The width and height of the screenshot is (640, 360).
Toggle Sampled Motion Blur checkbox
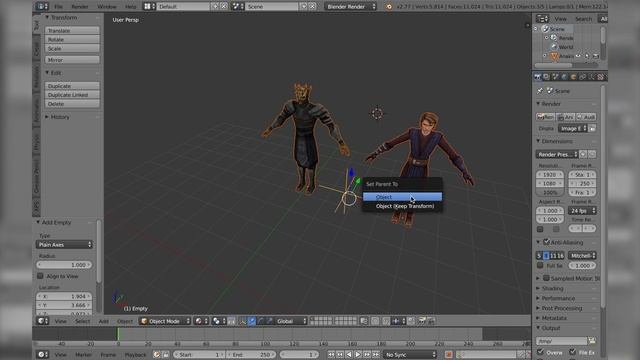coord(546,278)
